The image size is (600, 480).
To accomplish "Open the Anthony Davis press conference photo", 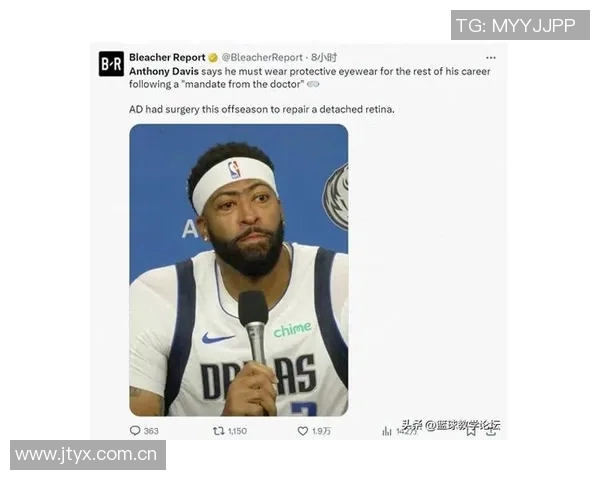I will point(239,270).
